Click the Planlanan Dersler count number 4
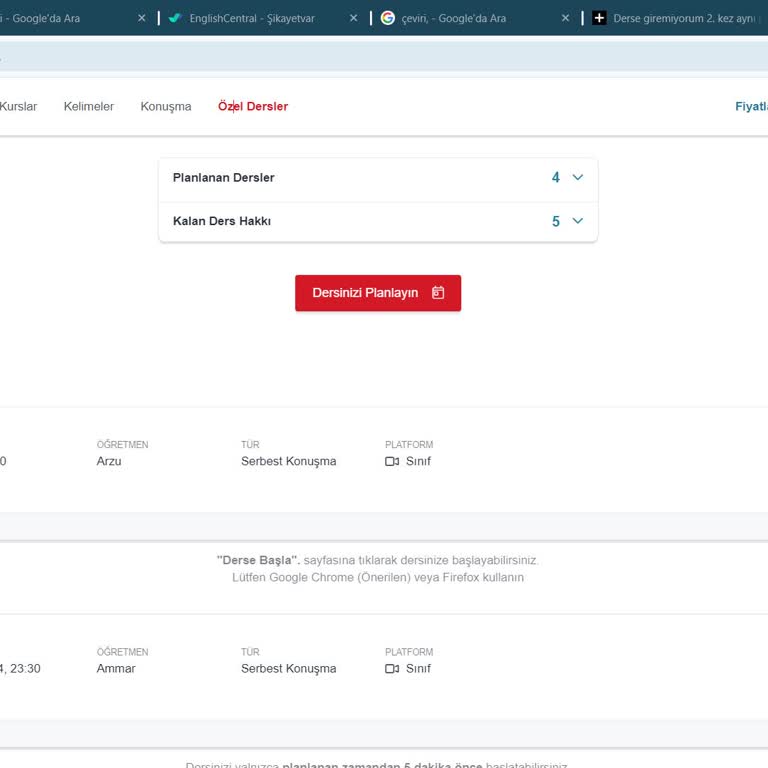Screen dimensions: 768x768 (x=555, y=177)
